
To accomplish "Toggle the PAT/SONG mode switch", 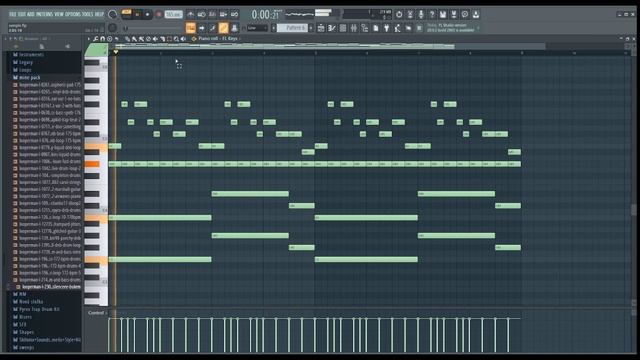I will [x=127, y=14].
